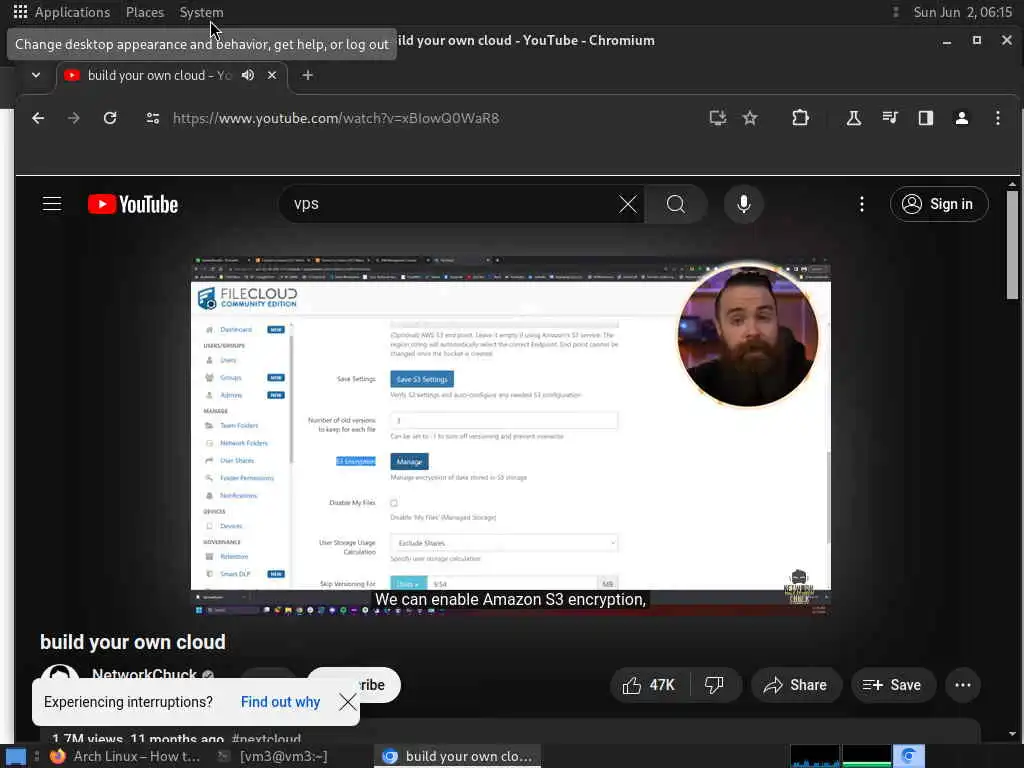Open more actions ellipsis button
The height and width of the screenshot is (768, 1024).
[x=963, y=685]
